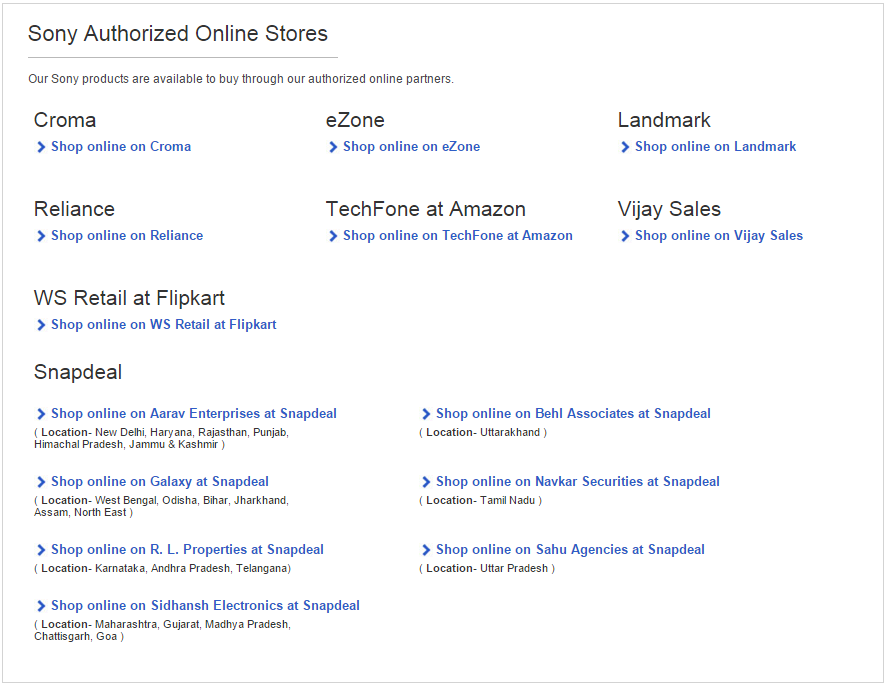The image size is (886, 686).
Task: Visit the Shop online on Croma text link
Action: pyautogui.click(x=121, y=147)
